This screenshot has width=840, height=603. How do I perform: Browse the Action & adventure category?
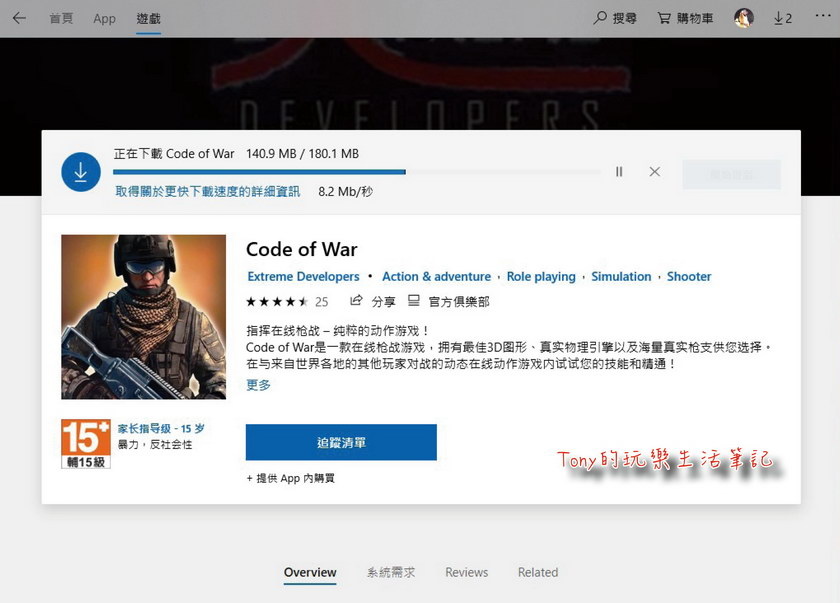436,277
